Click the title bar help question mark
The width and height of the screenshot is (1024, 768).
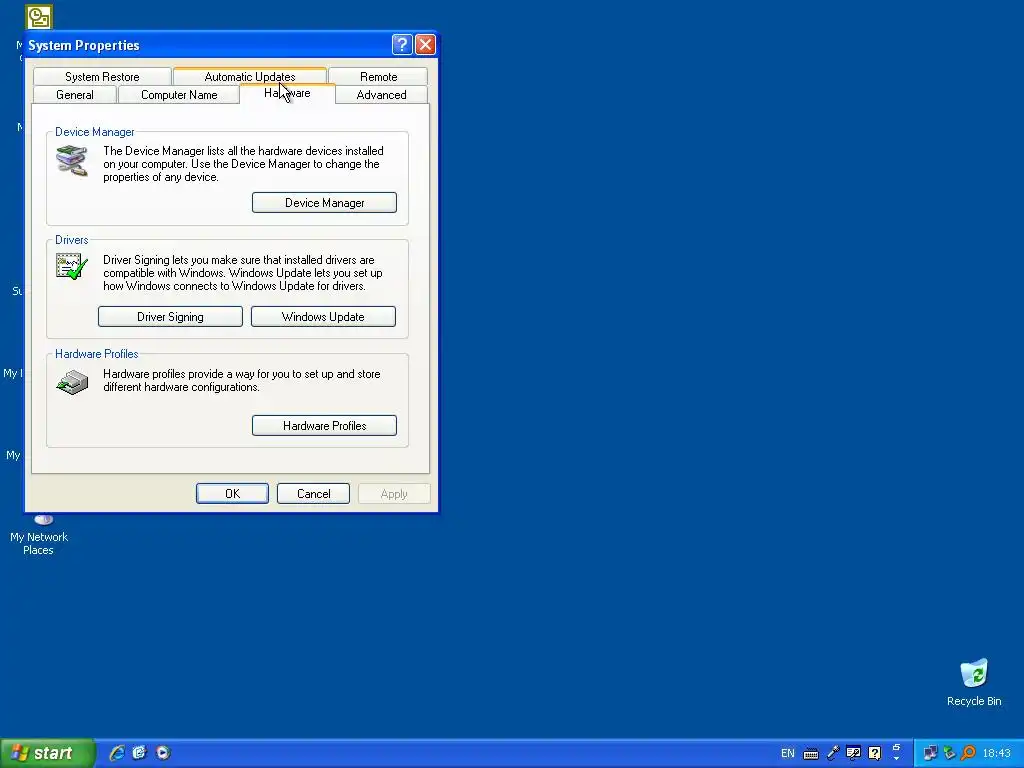pyautogui.click(x=402, y=44)
